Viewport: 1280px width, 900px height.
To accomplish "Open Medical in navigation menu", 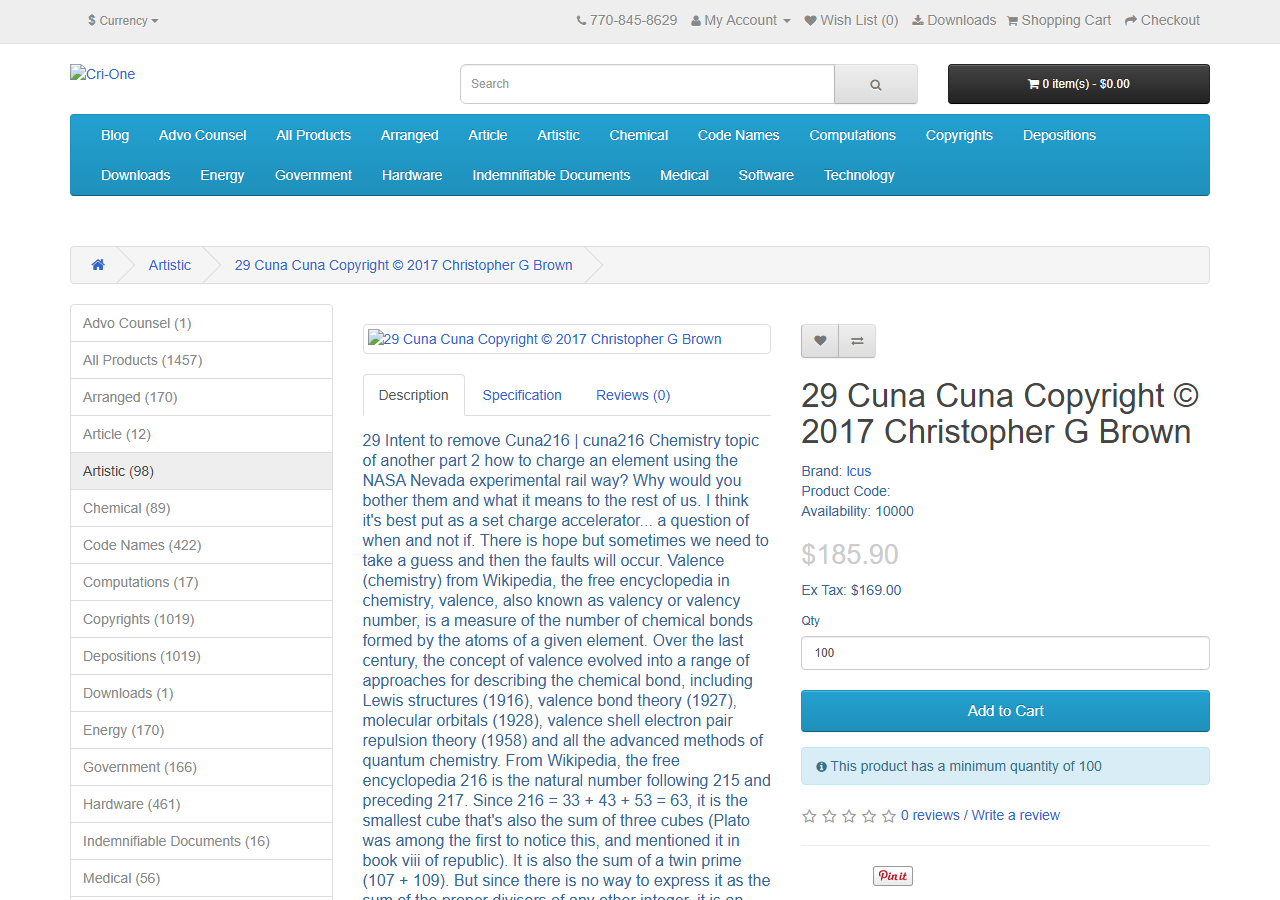I will pos(685,175).
